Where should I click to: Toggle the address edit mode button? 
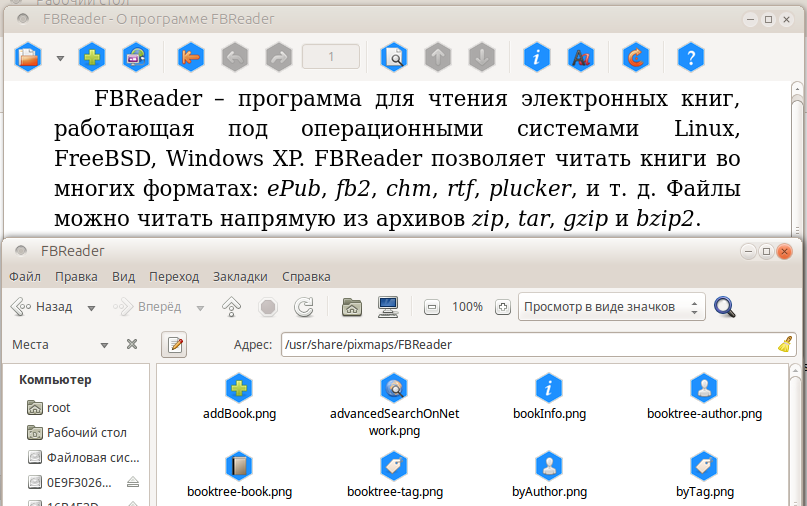point(174,344)
